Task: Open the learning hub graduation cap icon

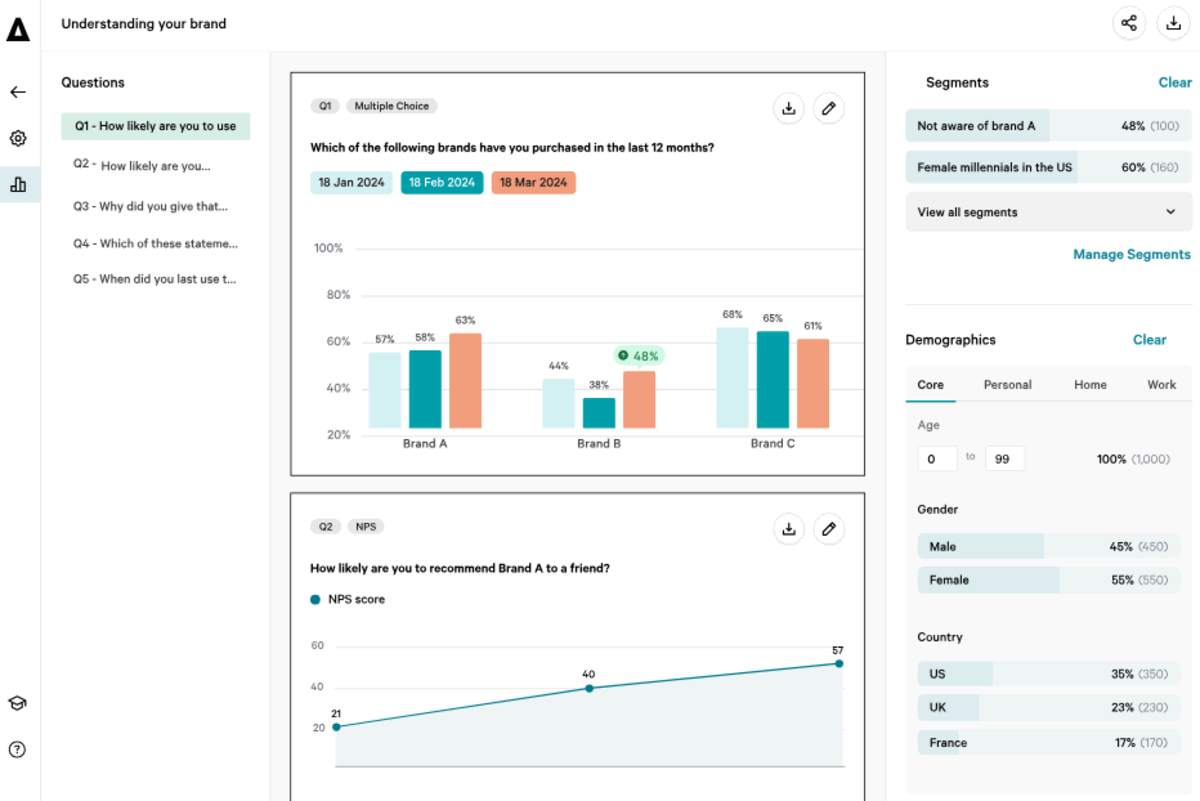Action: click(x=17, y=703)
